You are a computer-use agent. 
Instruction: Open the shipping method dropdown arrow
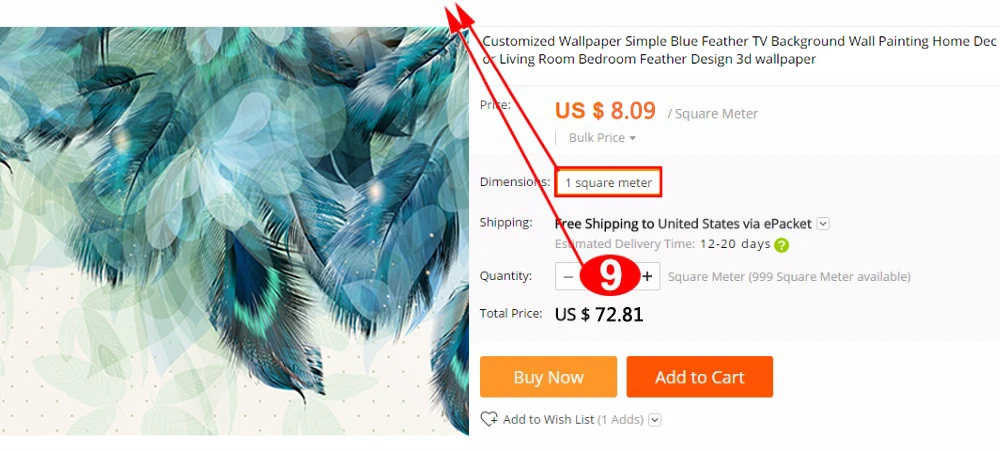[x=823, y=224]
